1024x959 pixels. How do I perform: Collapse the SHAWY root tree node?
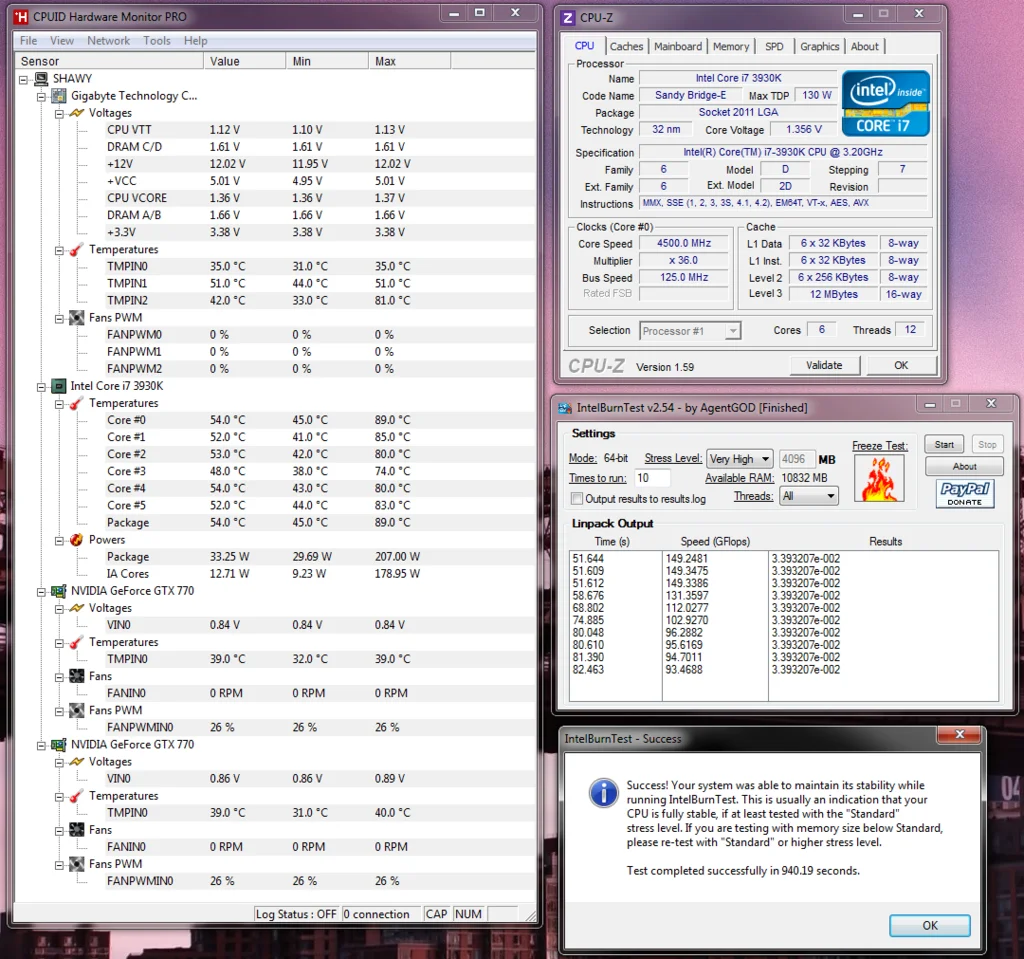point(24,80)
